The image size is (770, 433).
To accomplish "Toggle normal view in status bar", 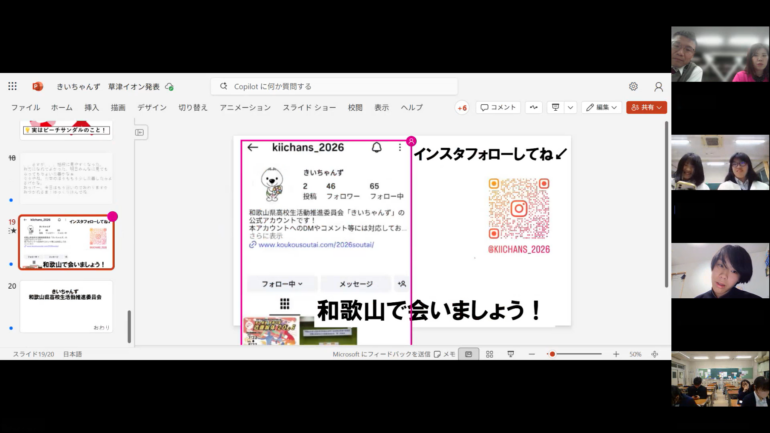I will (468, 354).
